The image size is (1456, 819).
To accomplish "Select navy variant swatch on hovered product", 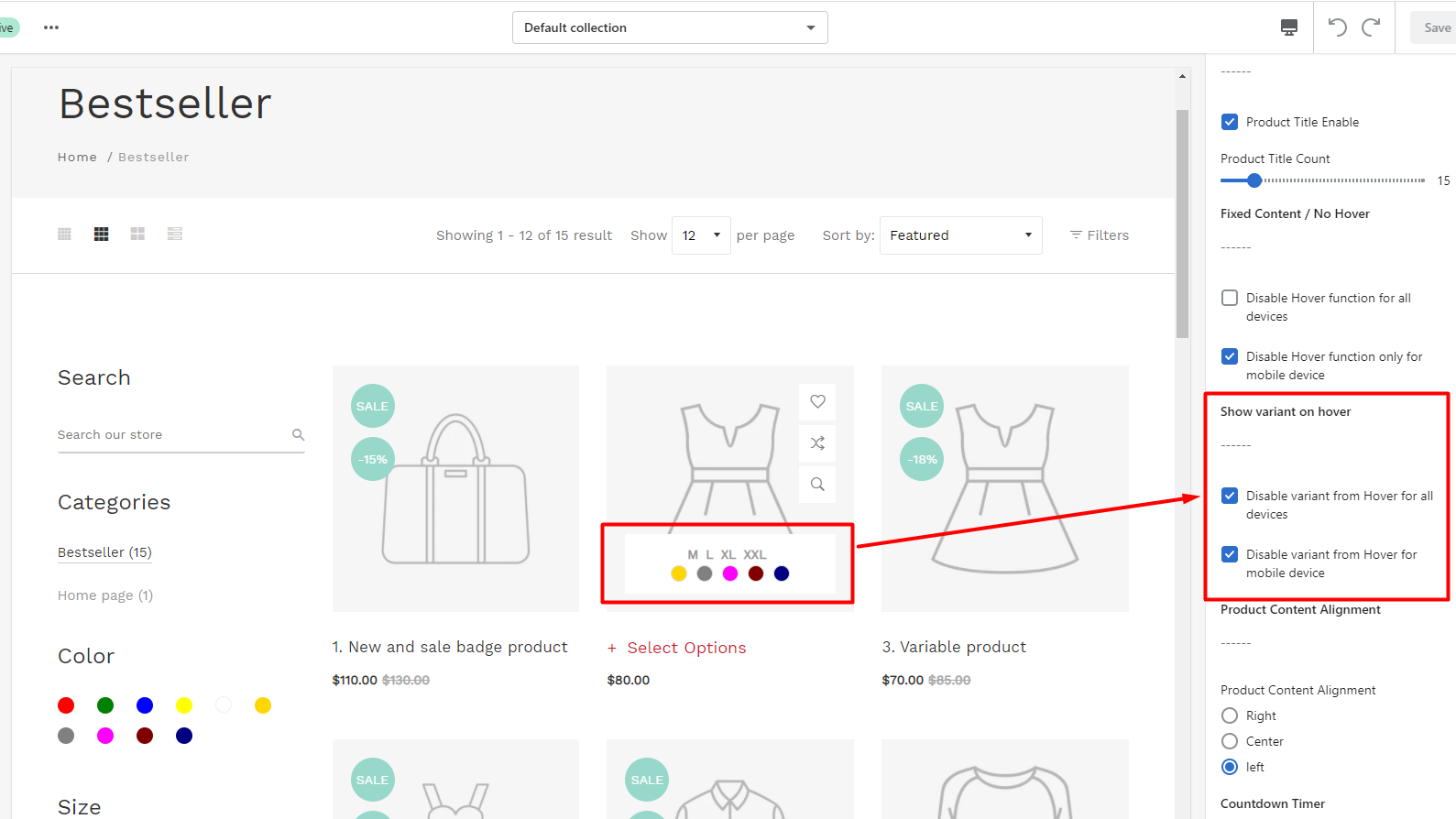I will [782, 573].
